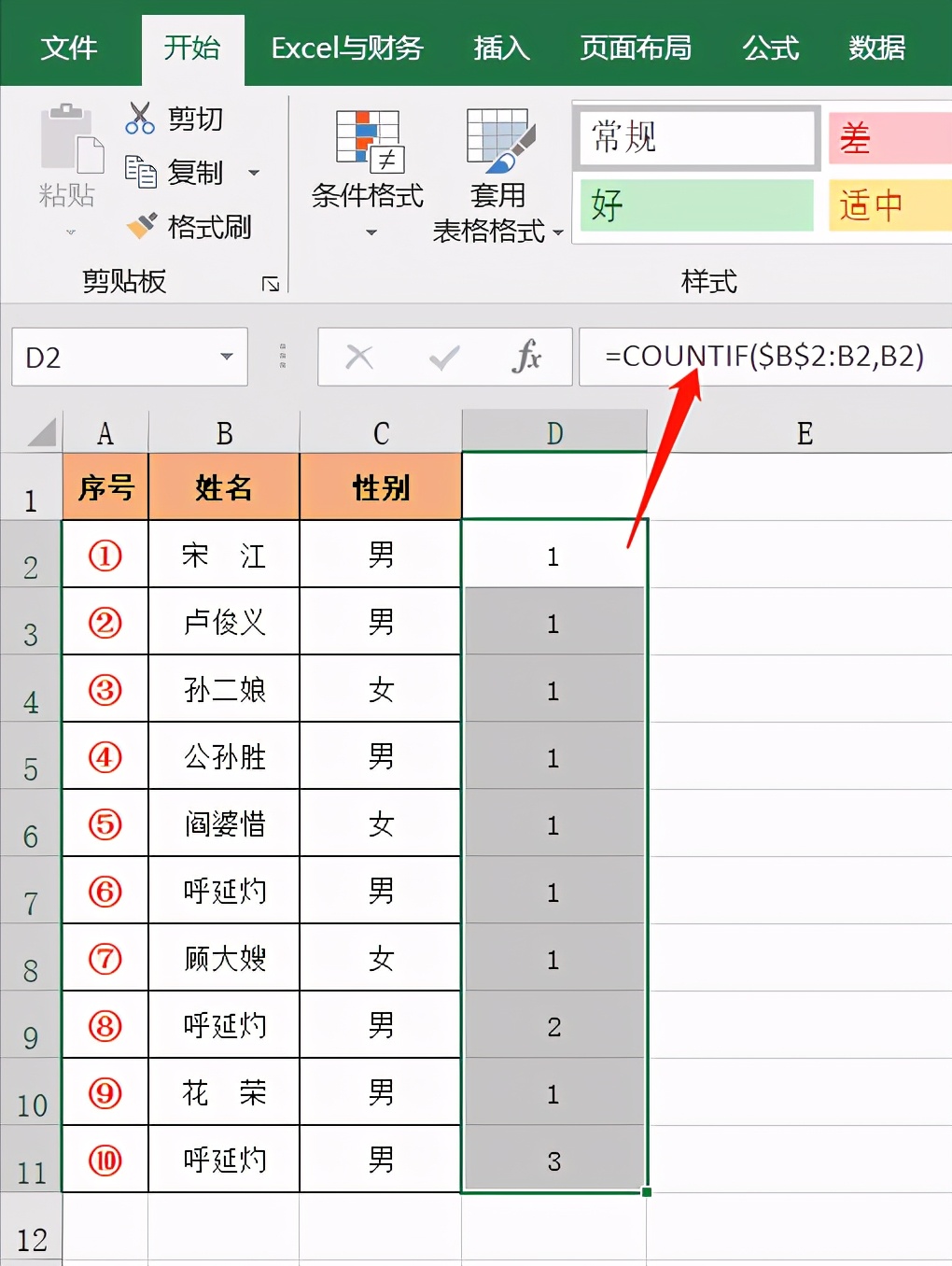
Task: Click the Enter checkmark beside the formula bar
Action: (442, 357)
